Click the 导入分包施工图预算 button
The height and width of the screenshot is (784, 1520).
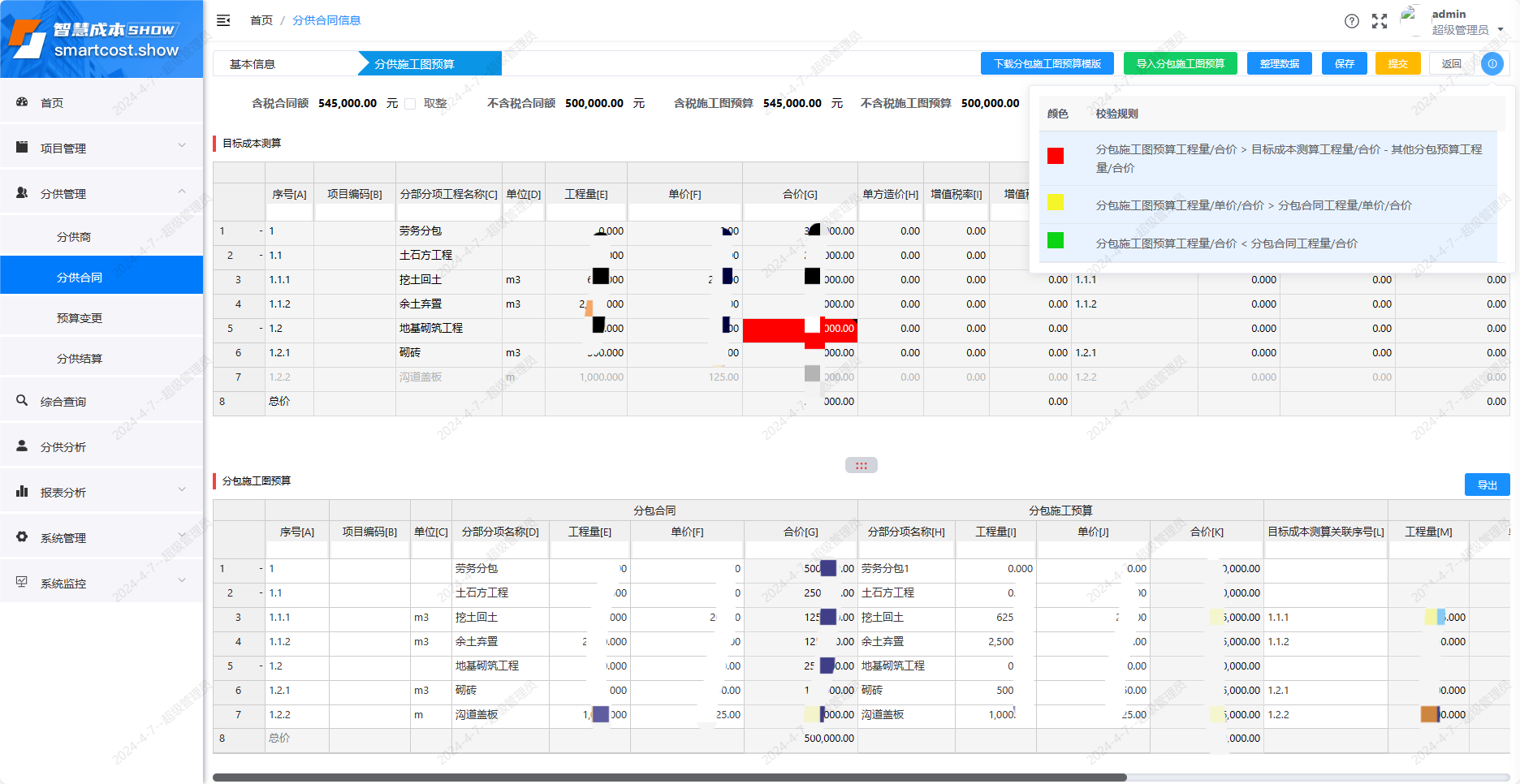[1180, 63]
